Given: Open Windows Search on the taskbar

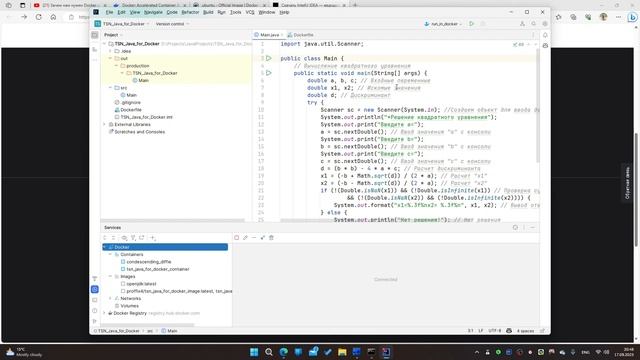Looking at the screenshot, I should (x=269, y=352).
